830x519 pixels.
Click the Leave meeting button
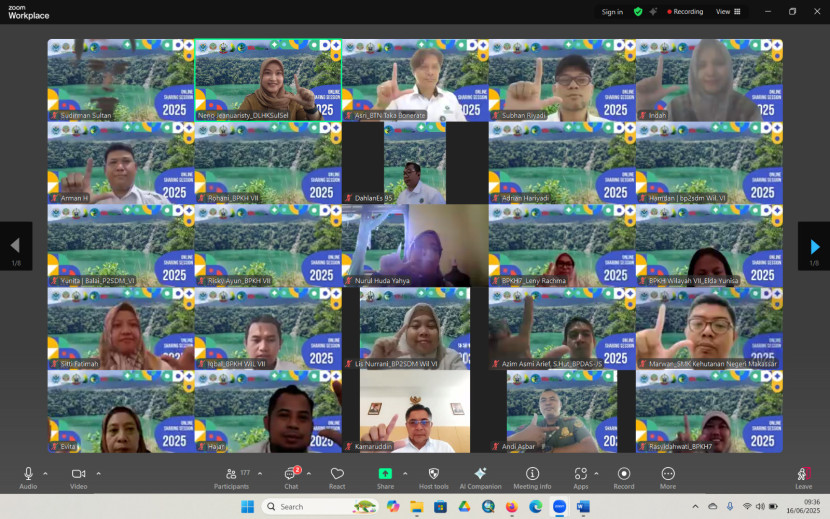click(x=803, y=477)
